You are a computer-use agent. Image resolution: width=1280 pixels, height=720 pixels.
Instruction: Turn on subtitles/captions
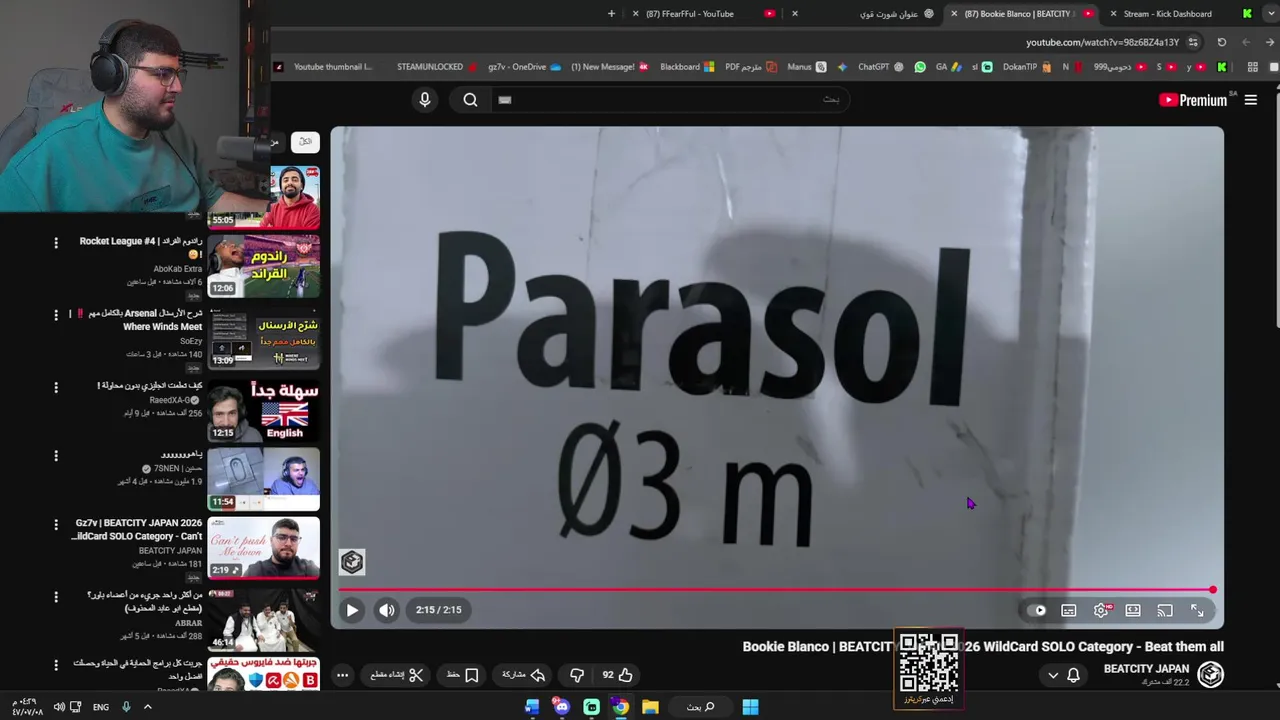click(1069, 610)
